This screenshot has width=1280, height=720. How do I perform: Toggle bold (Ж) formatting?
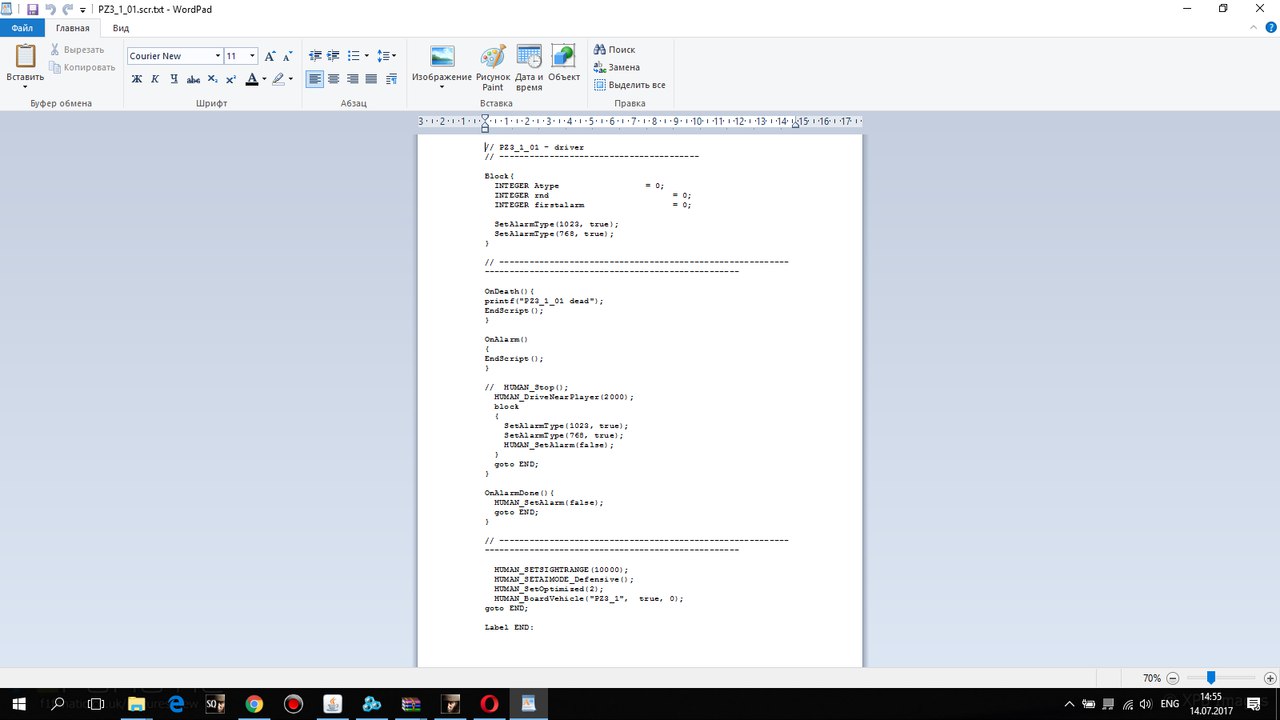tap(137, 79)
